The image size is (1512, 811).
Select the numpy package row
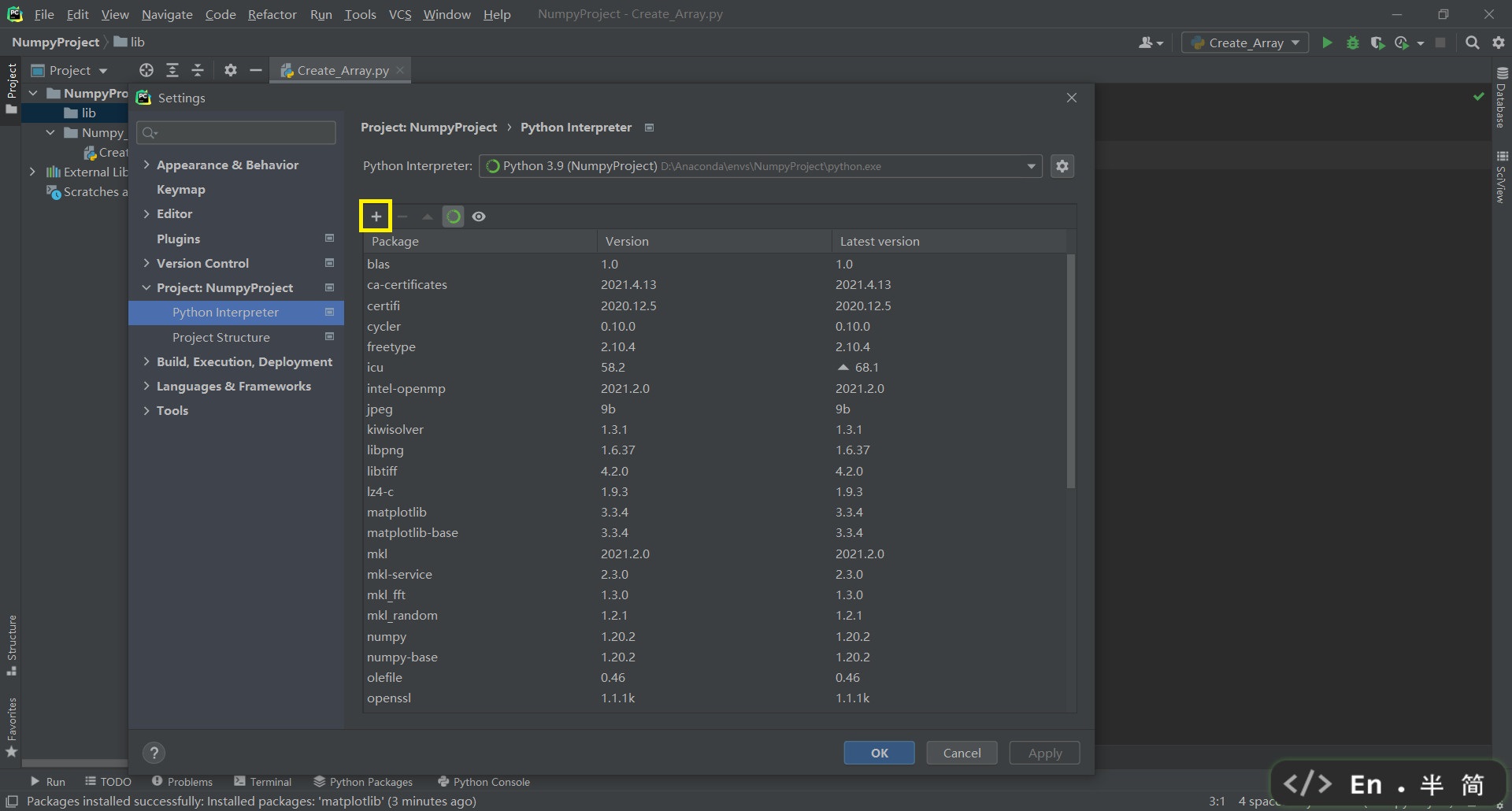(714, 636)
